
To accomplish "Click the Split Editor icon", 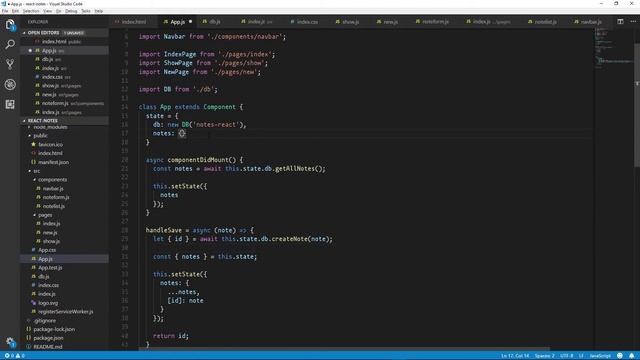I will click(x=620, y=22).
